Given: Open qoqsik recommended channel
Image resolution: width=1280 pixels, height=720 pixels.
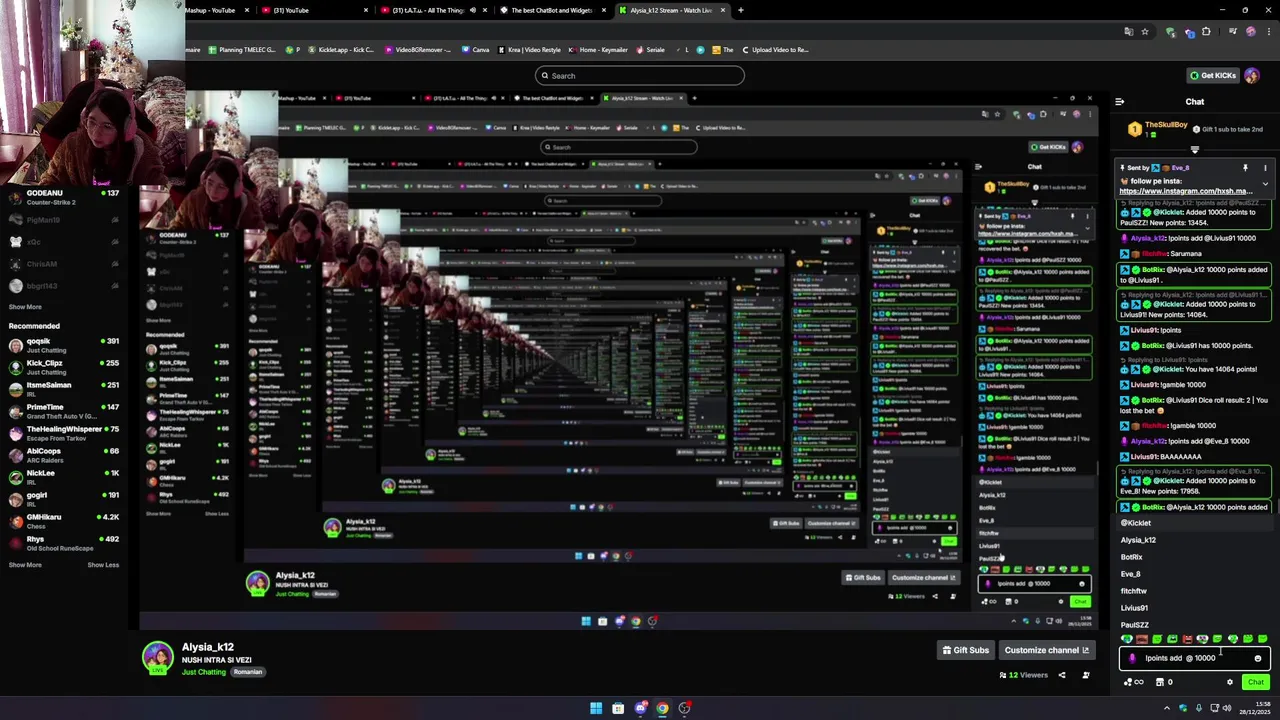Looking at the screenshot, I should (x=65, y=346).
